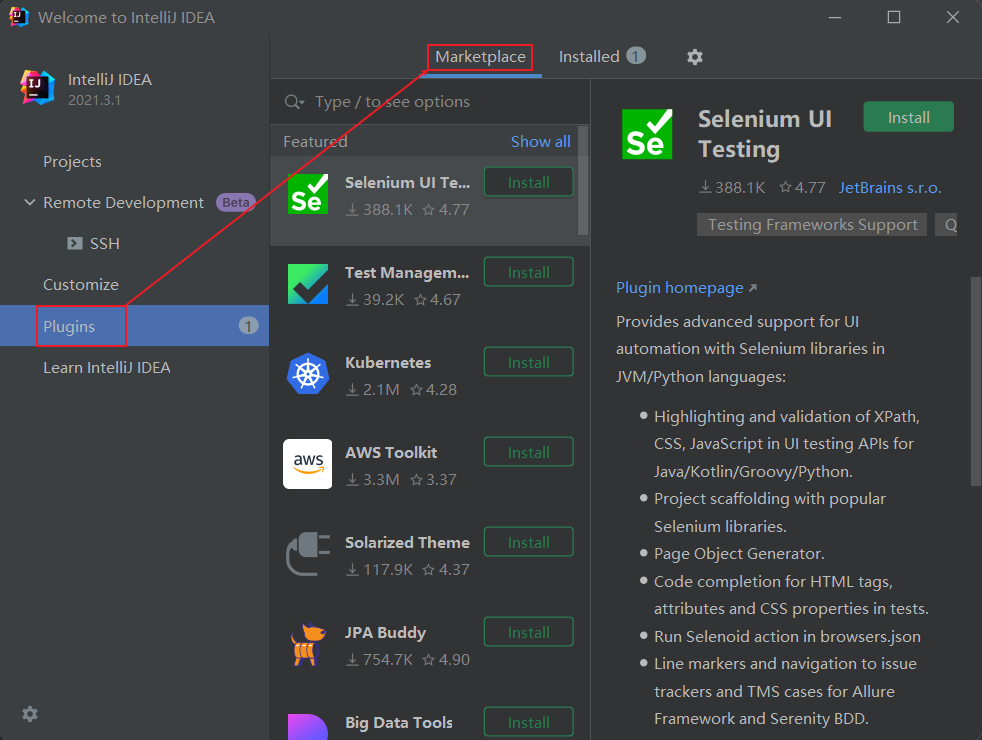Collapse the Remote Development node

click(29, 203)
